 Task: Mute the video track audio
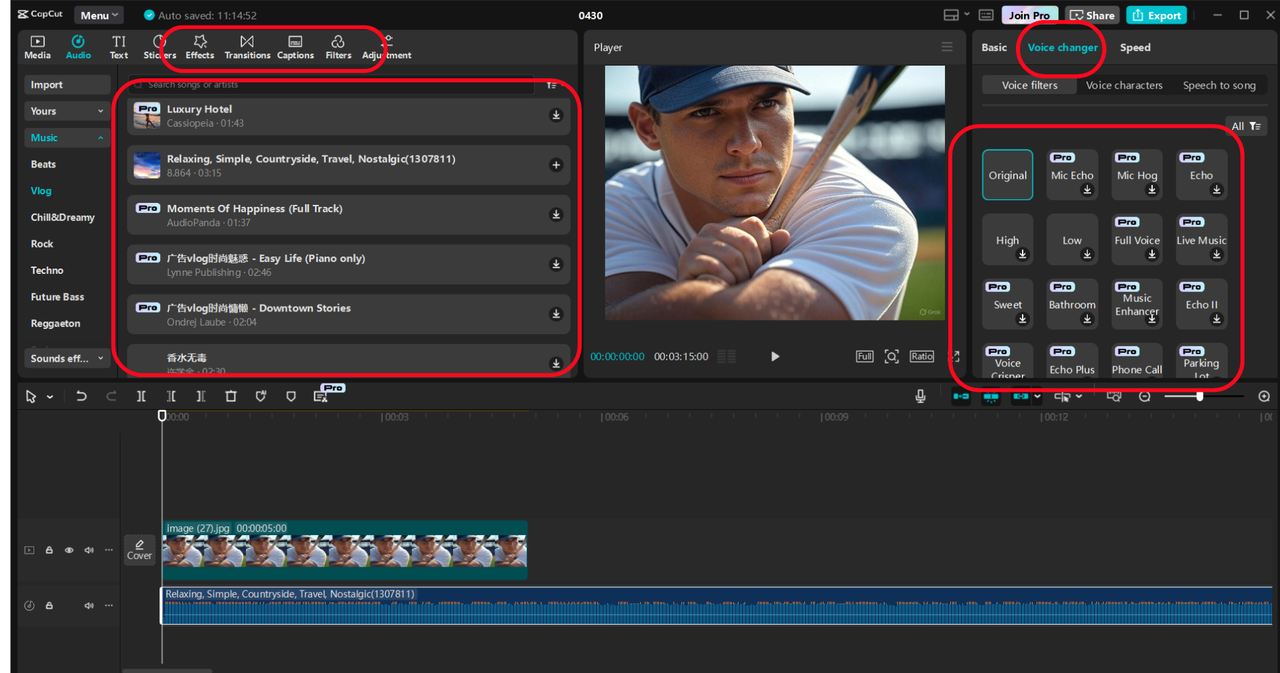(x=89, y=550)
